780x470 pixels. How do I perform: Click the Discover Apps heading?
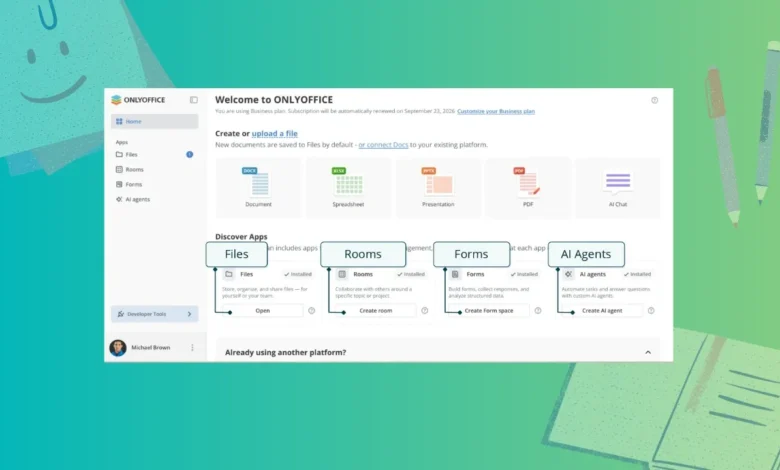tap(241, 237)
